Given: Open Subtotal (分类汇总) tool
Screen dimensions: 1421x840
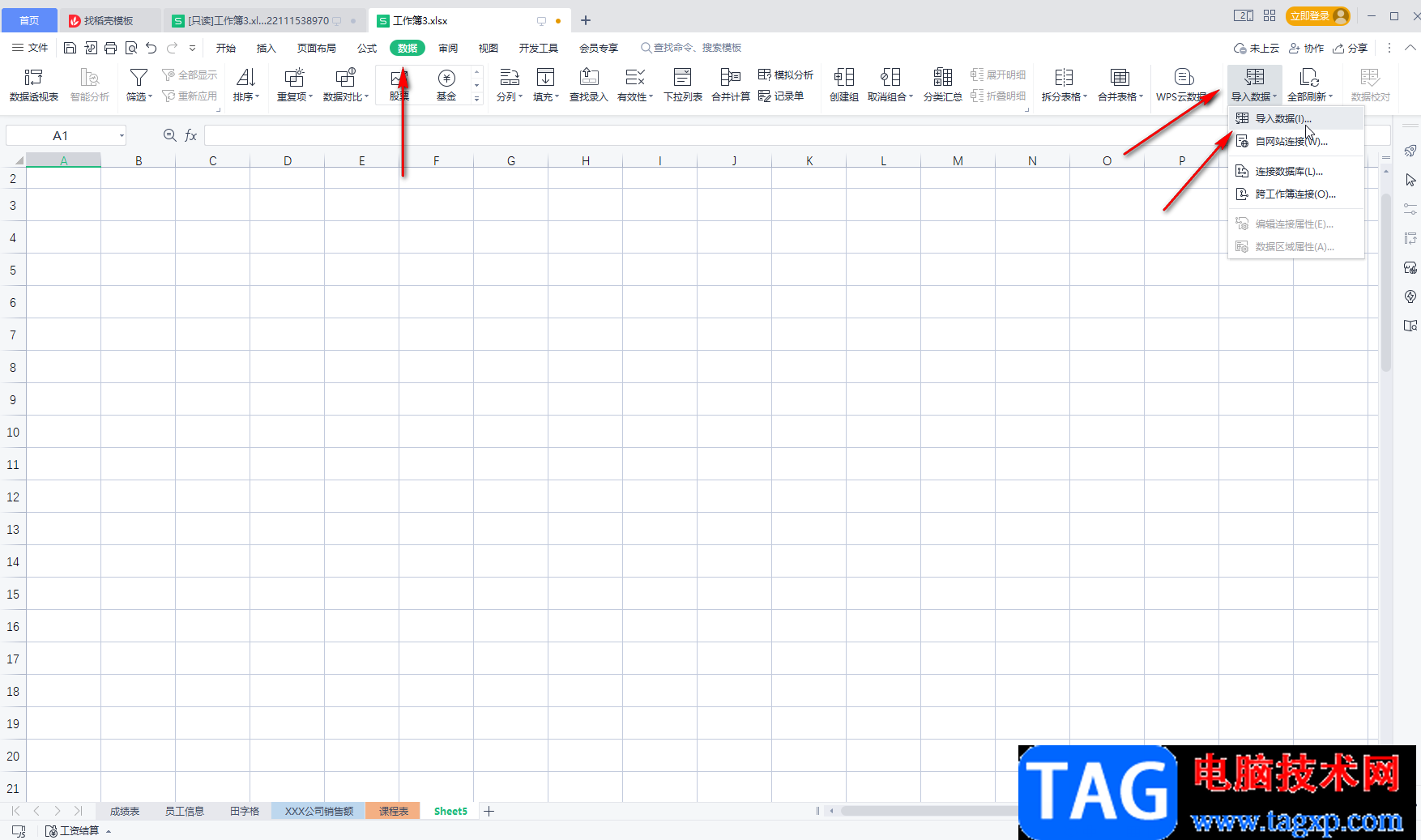Looking at the screenshot, I should pos(943,85).
